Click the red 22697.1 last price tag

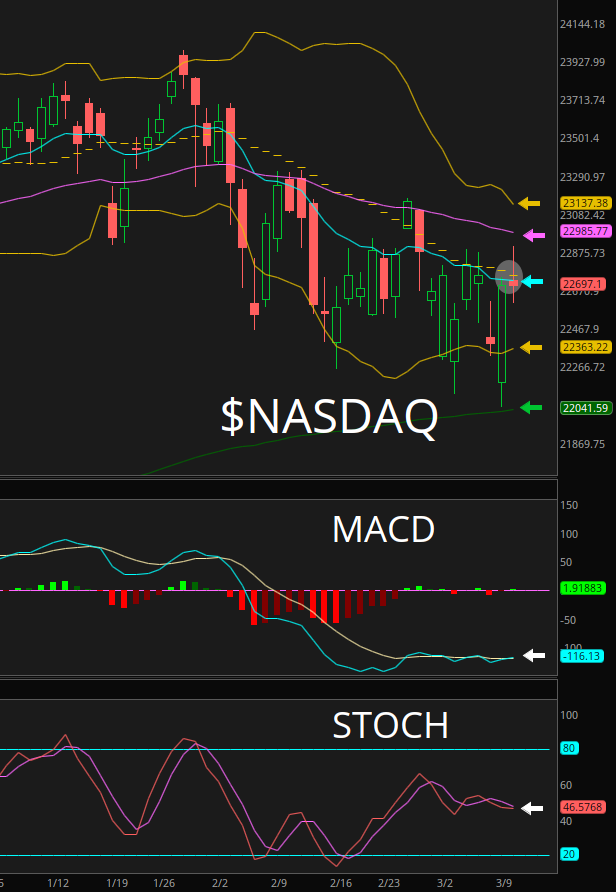583,283
